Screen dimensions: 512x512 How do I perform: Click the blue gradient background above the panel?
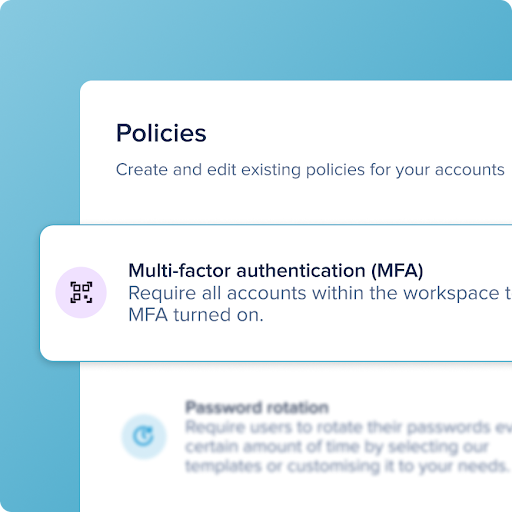(x=256, y=40)
